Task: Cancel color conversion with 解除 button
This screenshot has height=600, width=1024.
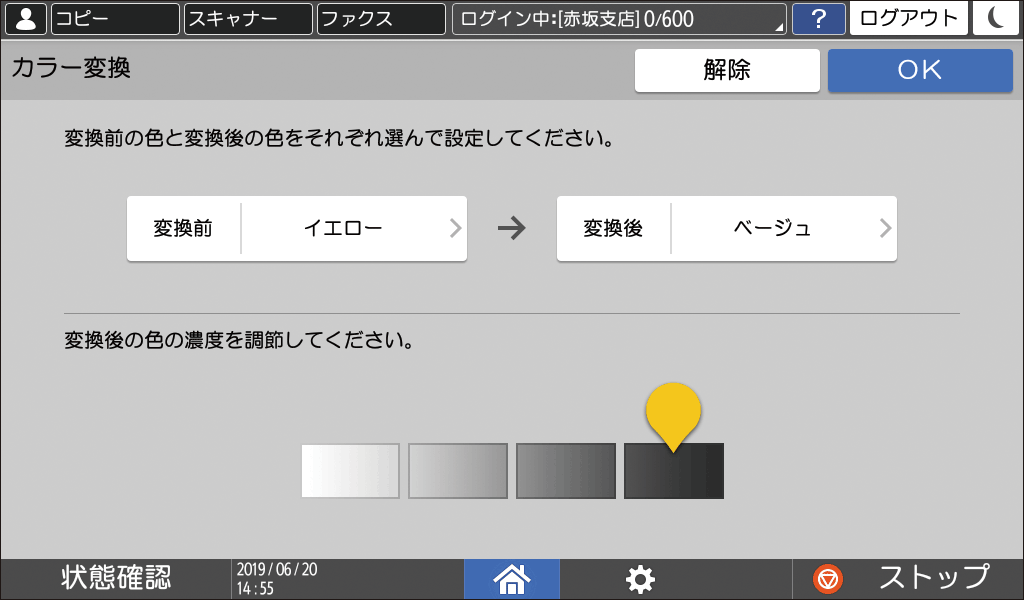Action: point(727,70)
